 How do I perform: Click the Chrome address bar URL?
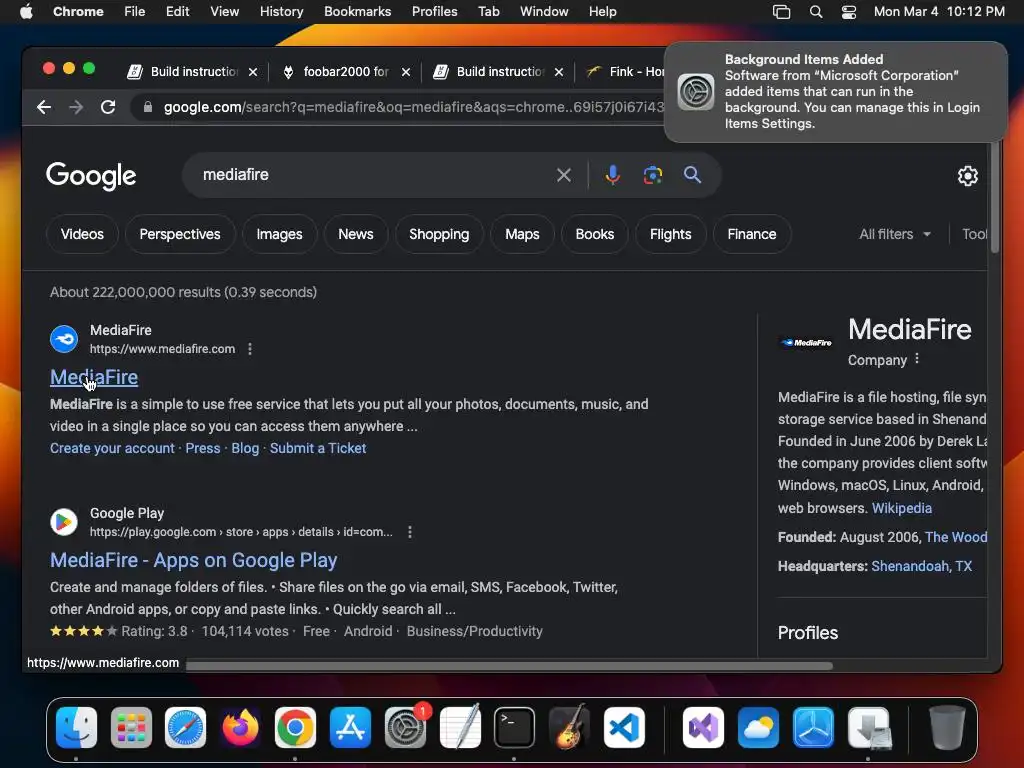413,107
